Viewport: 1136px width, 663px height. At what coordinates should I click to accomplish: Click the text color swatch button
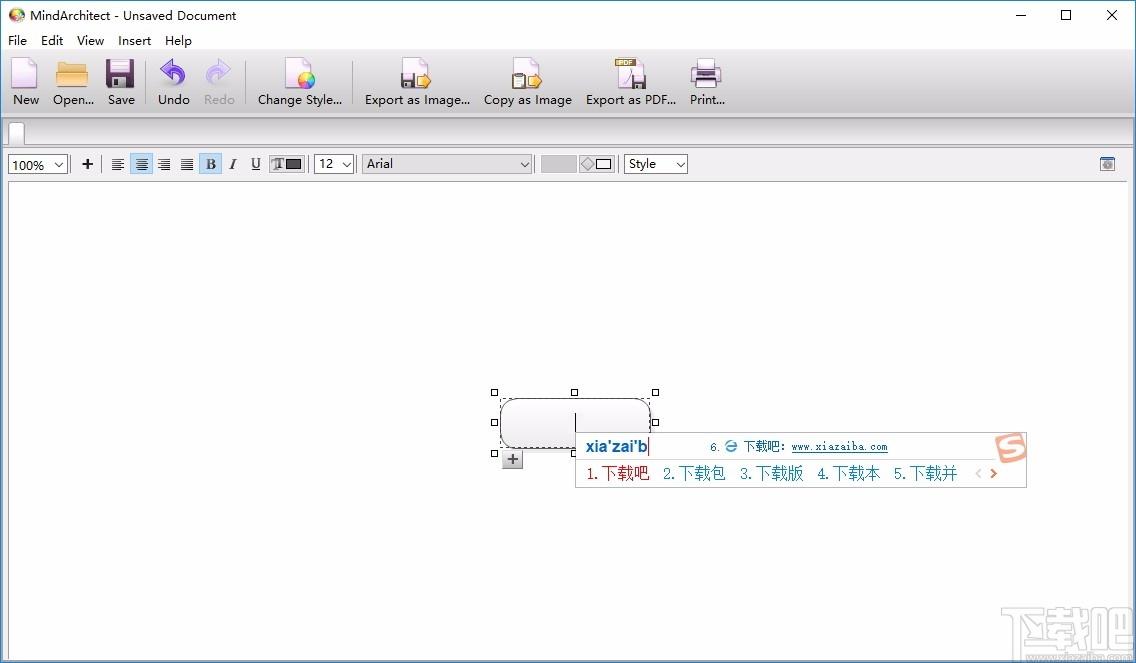287,164
